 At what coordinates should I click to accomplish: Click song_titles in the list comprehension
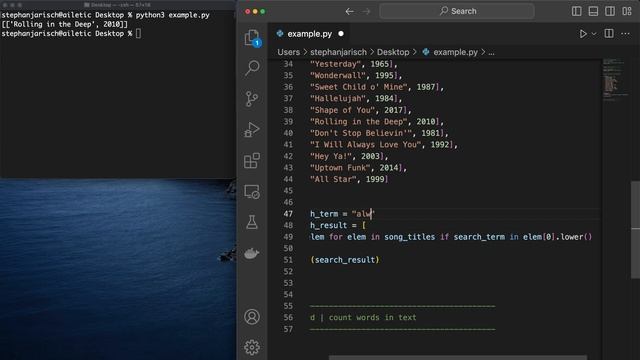(409, 237)
